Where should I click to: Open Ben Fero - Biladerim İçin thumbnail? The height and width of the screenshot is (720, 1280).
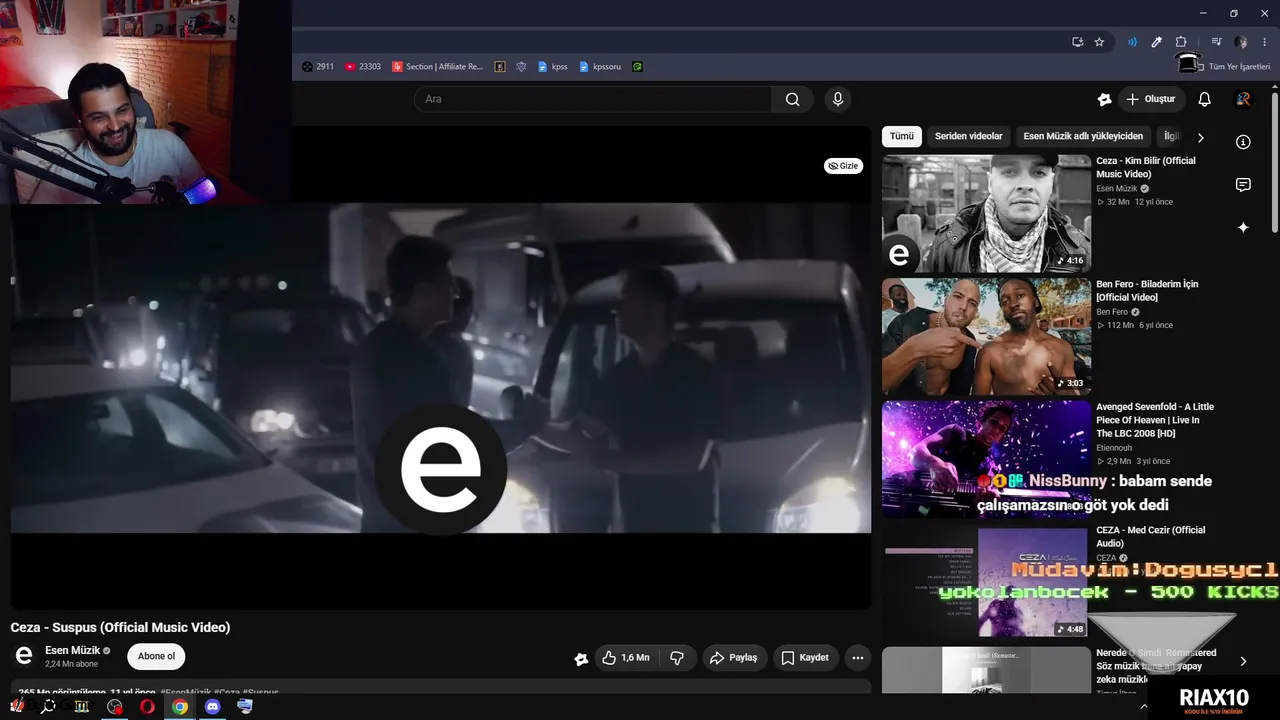point(986,336)
